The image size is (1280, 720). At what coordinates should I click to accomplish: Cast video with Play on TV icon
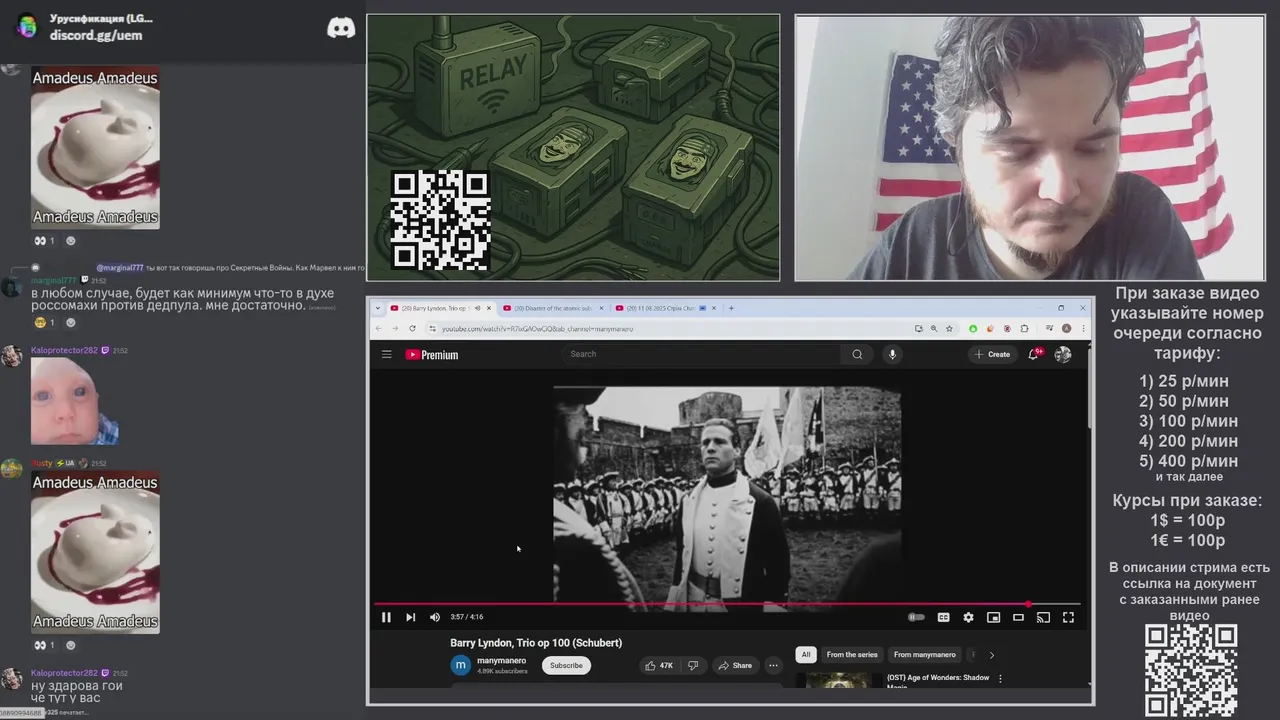(1043, 617)
